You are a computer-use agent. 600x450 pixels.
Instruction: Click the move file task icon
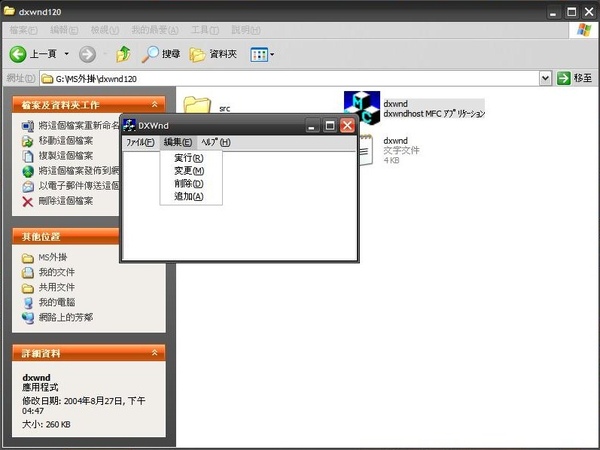point(28,141)
